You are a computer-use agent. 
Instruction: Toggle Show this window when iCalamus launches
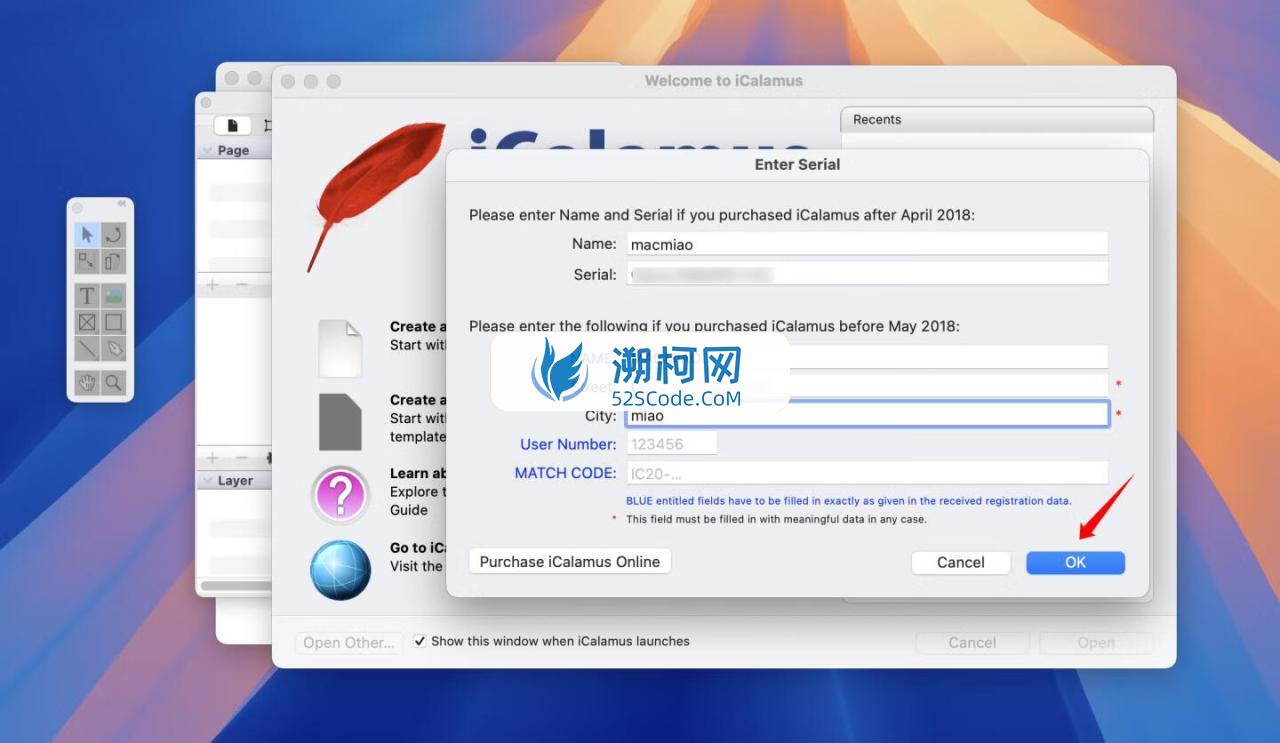tap(420, 641)
